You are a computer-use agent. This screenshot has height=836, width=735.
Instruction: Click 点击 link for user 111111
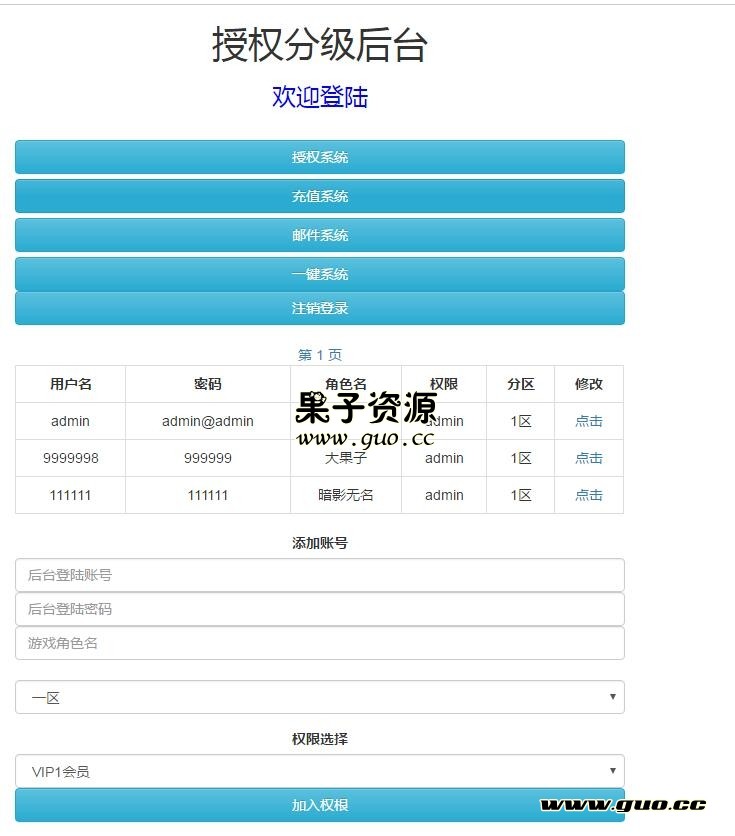click(588, 495)
